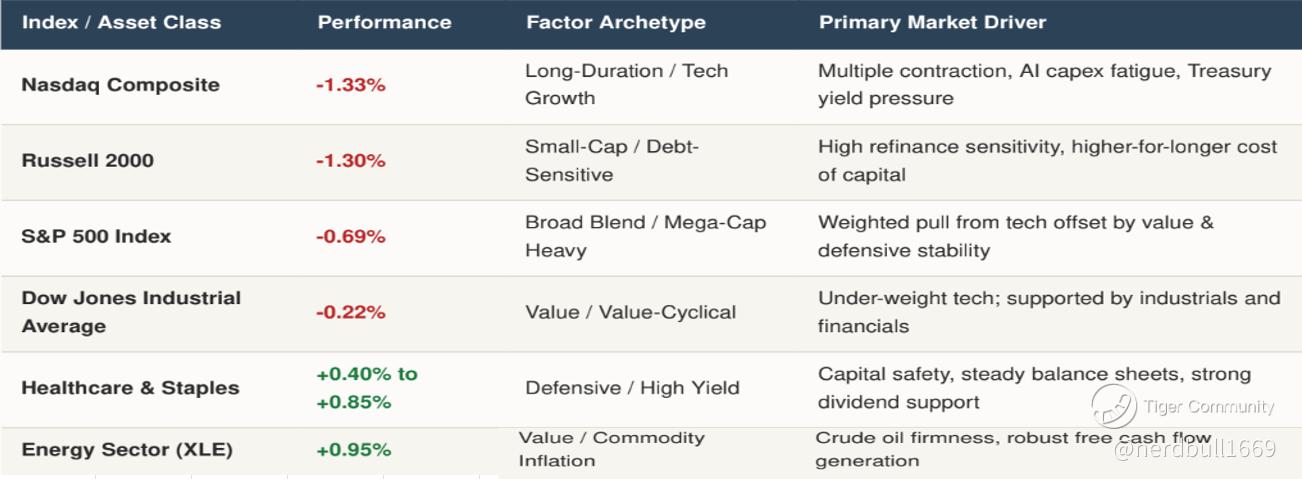Click the +0.95% performance value
Screen dimensions: 1302x479
click(x=353, y=450)
